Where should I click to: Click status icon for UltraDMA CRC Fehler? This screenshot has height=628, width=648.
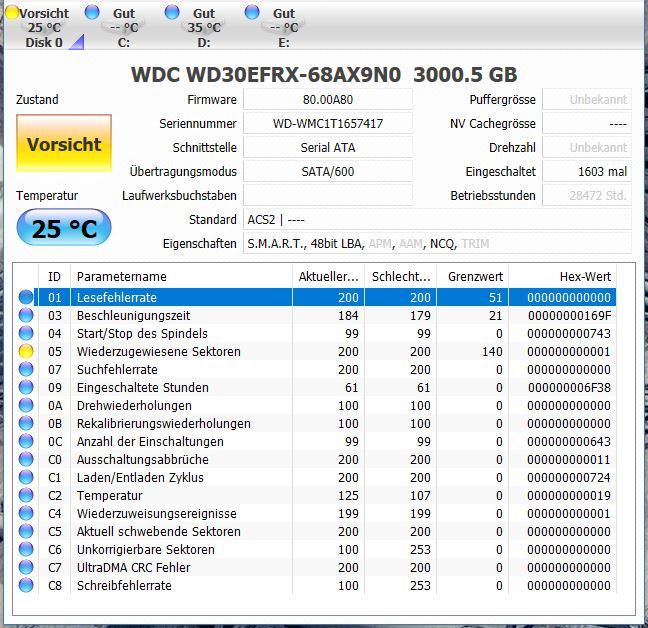[26, 567]
